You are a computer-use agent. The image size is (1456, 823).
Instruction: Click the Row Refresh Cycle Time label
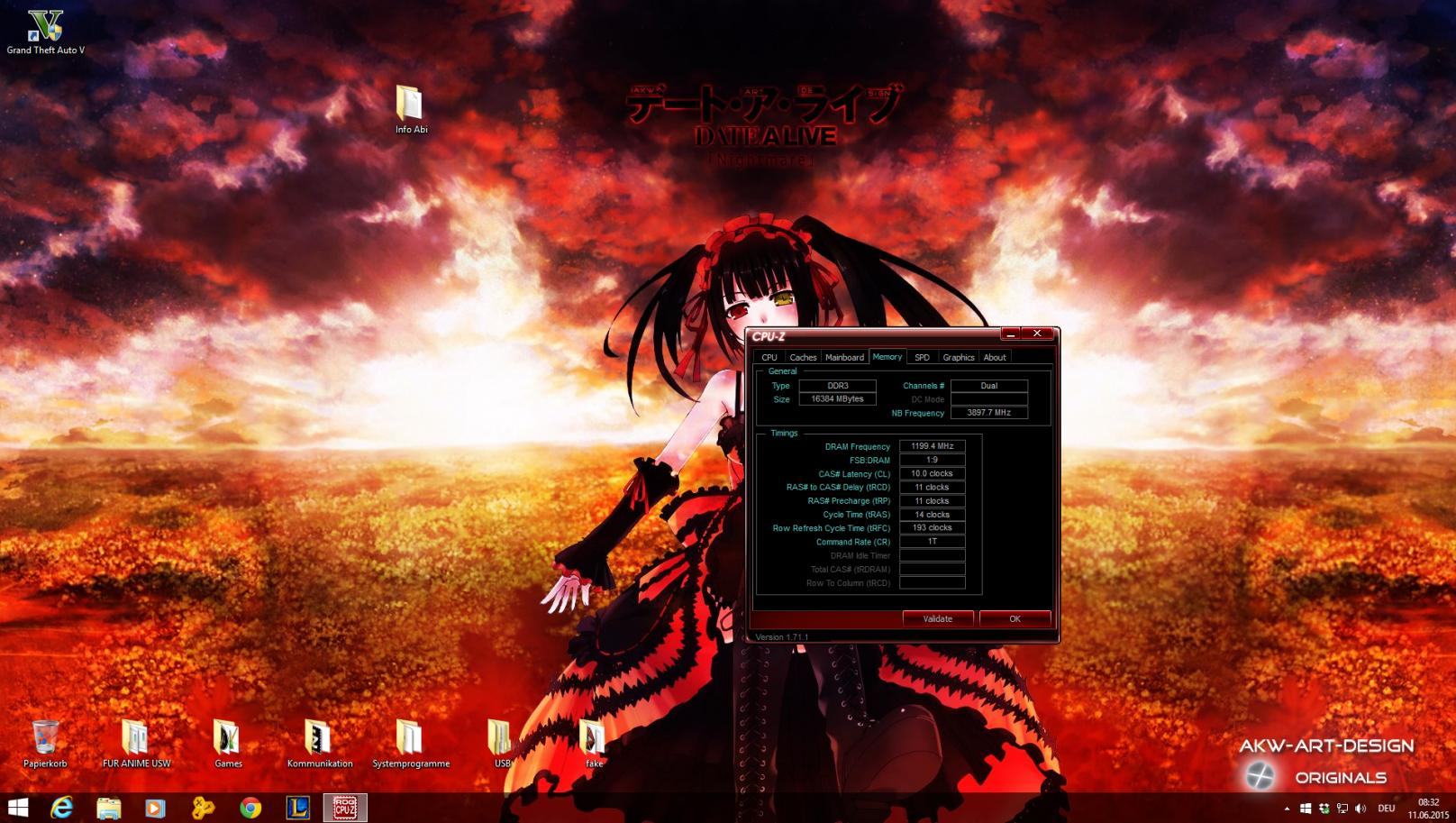pyautogui.click(x=831, y=528)
